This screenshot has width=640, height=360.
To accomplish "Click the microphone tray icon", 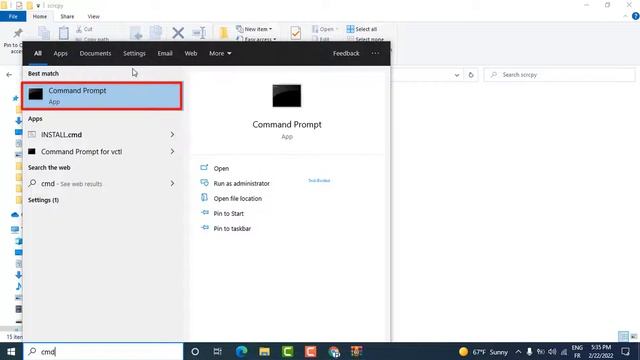I will pyautogui.click(x=529, y=352).
